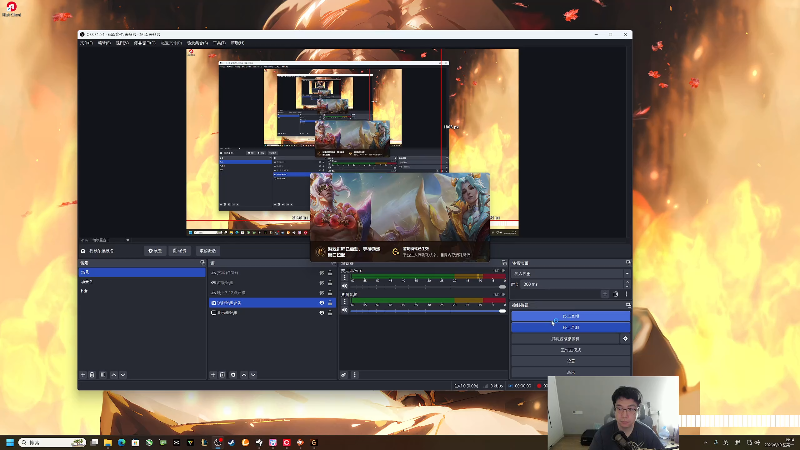Remove the selected source with trash icon
Viewport: 800px width, 450px height.
[x=222, y=374]
